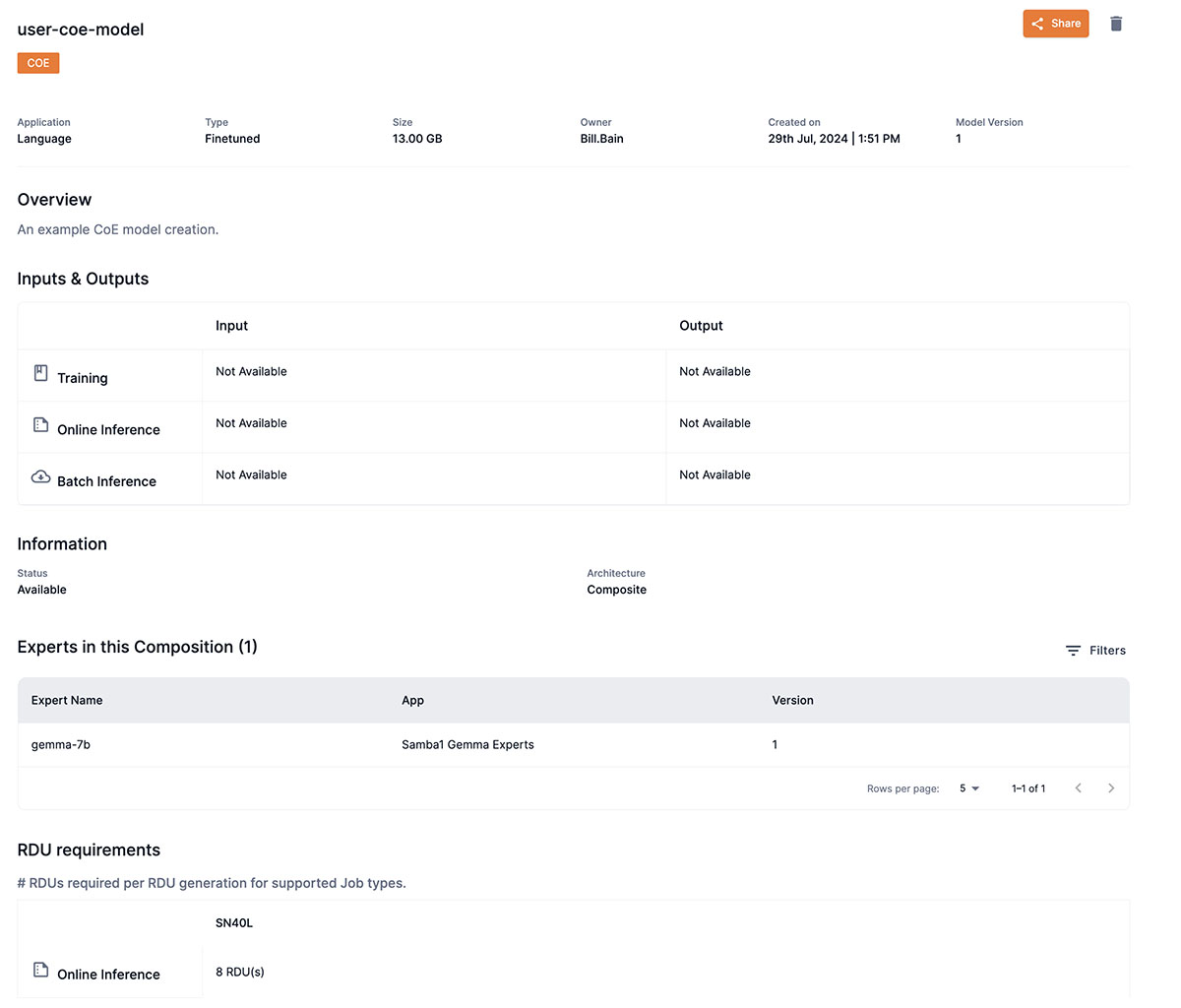Click the Online Inference document icon
The image size is (1181, 1008).
(40, 423)
